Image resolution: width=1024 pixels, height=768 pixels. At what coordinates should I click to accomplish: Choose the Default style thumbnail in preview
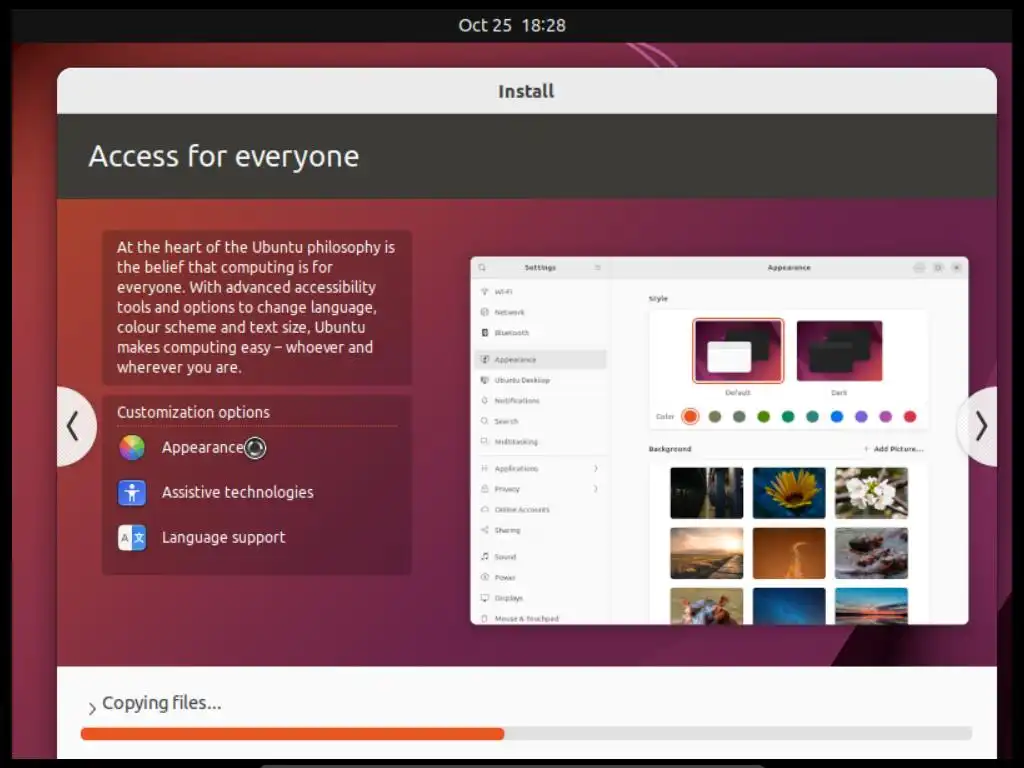tap(738, 351)
